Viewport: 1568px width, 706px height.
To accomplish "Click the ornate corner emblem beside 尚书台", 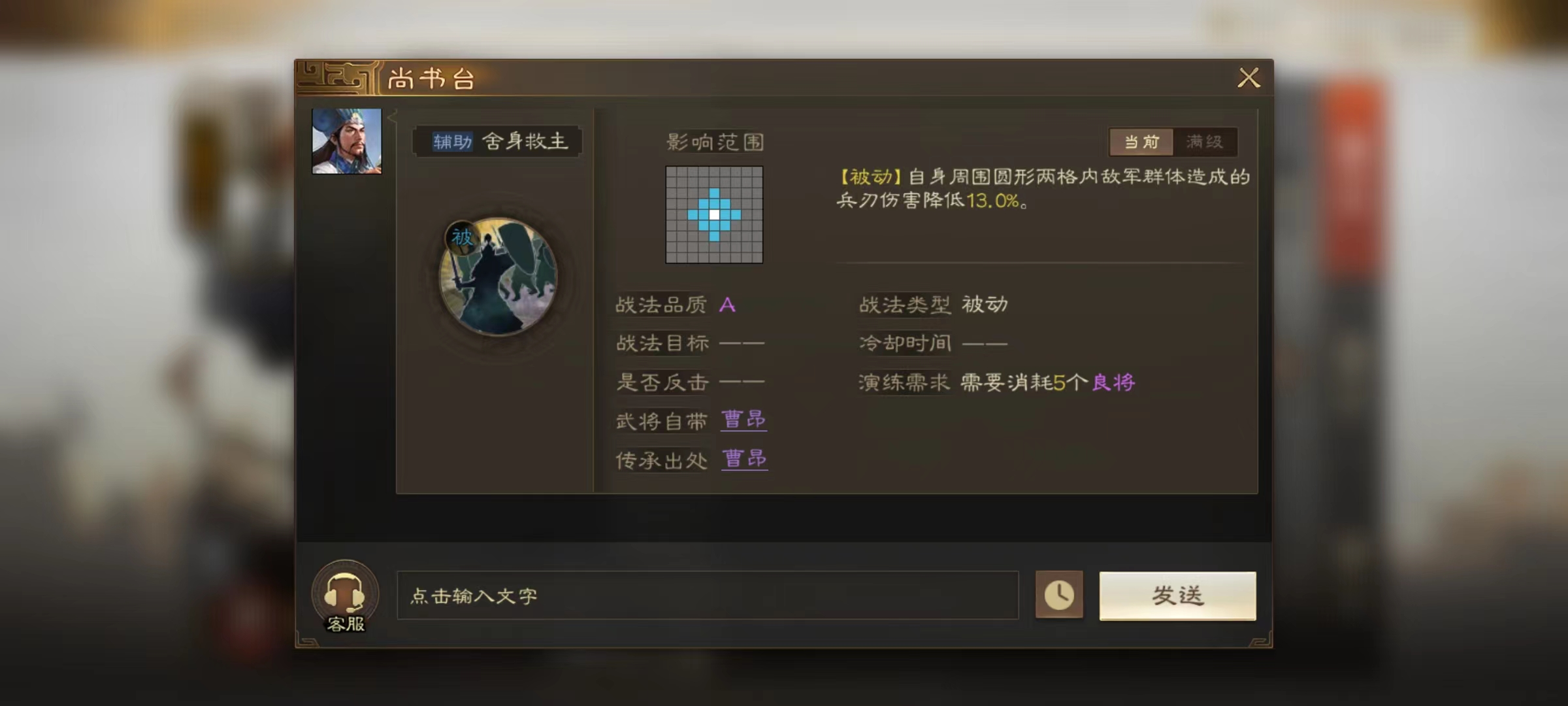I will (337, 78).
